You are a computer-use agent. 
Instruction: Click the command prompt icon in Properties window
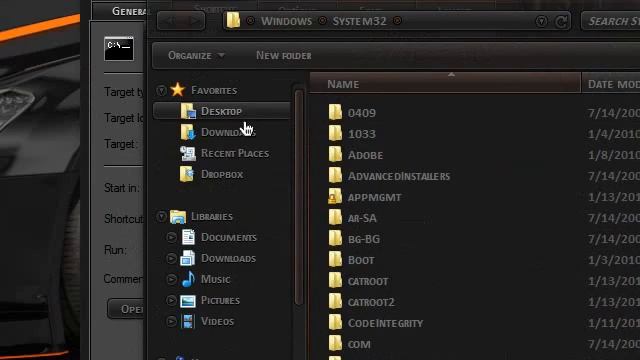119,49
